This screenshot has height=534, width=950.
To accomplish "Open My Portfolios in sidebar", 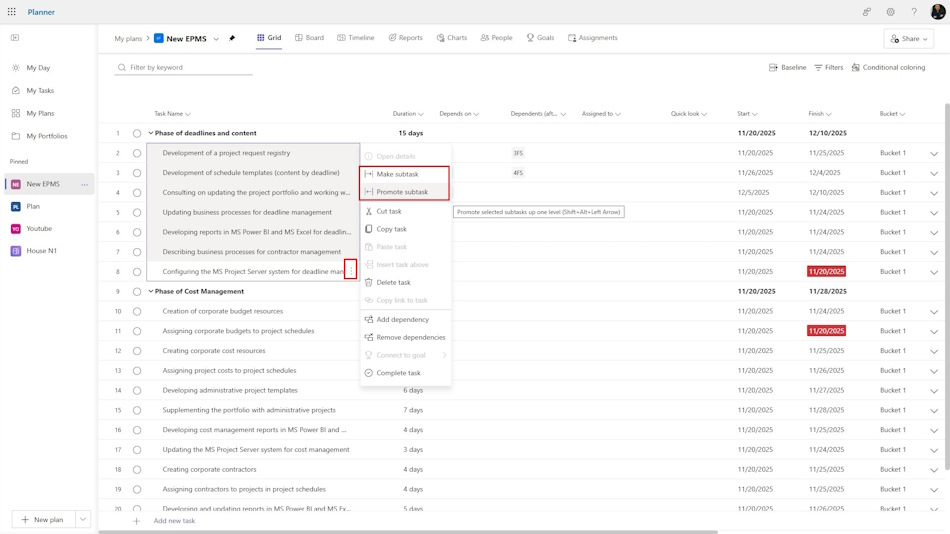I will coord(48,136).
